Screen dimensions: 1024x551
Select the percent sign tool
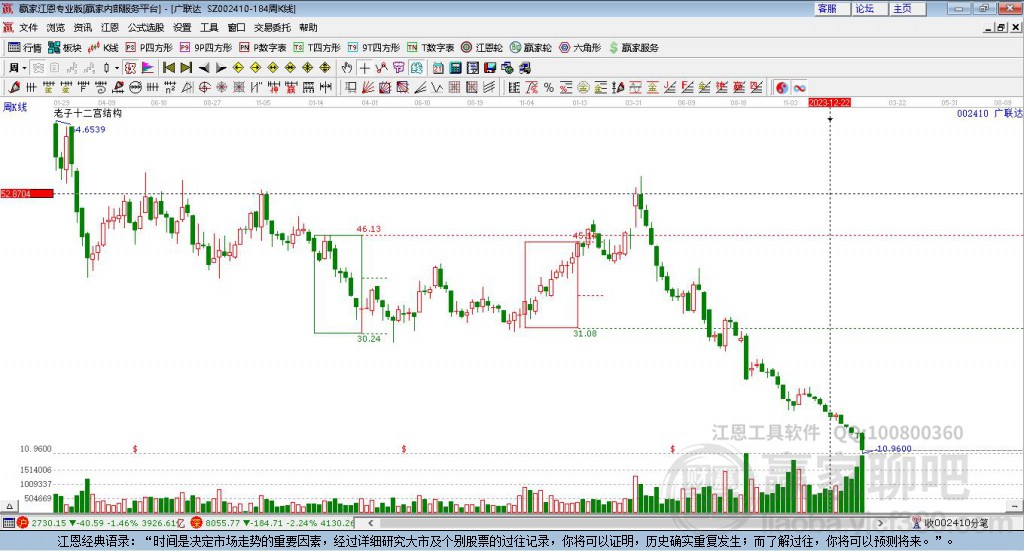(x=549, y=87)
